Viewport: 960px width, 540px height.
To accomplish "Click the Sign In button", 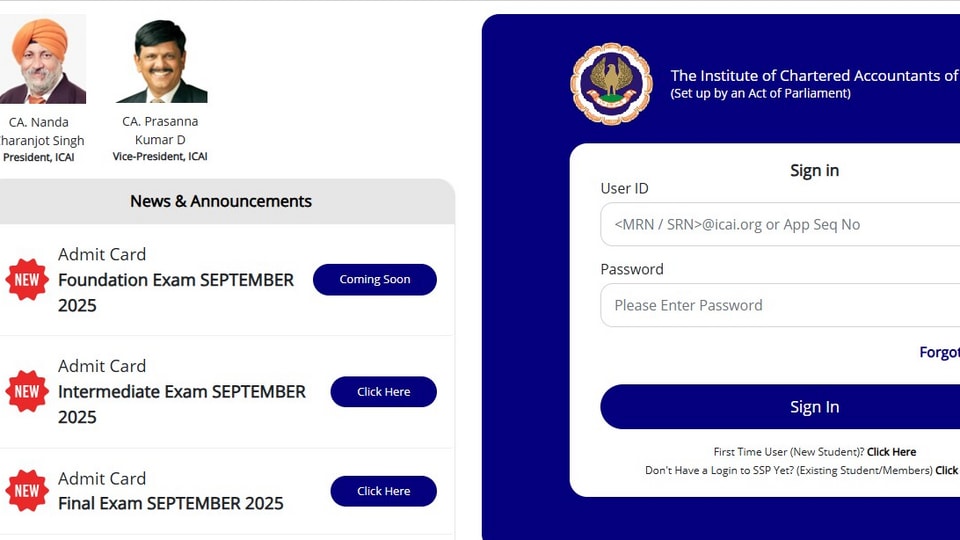I will point(780,407).
